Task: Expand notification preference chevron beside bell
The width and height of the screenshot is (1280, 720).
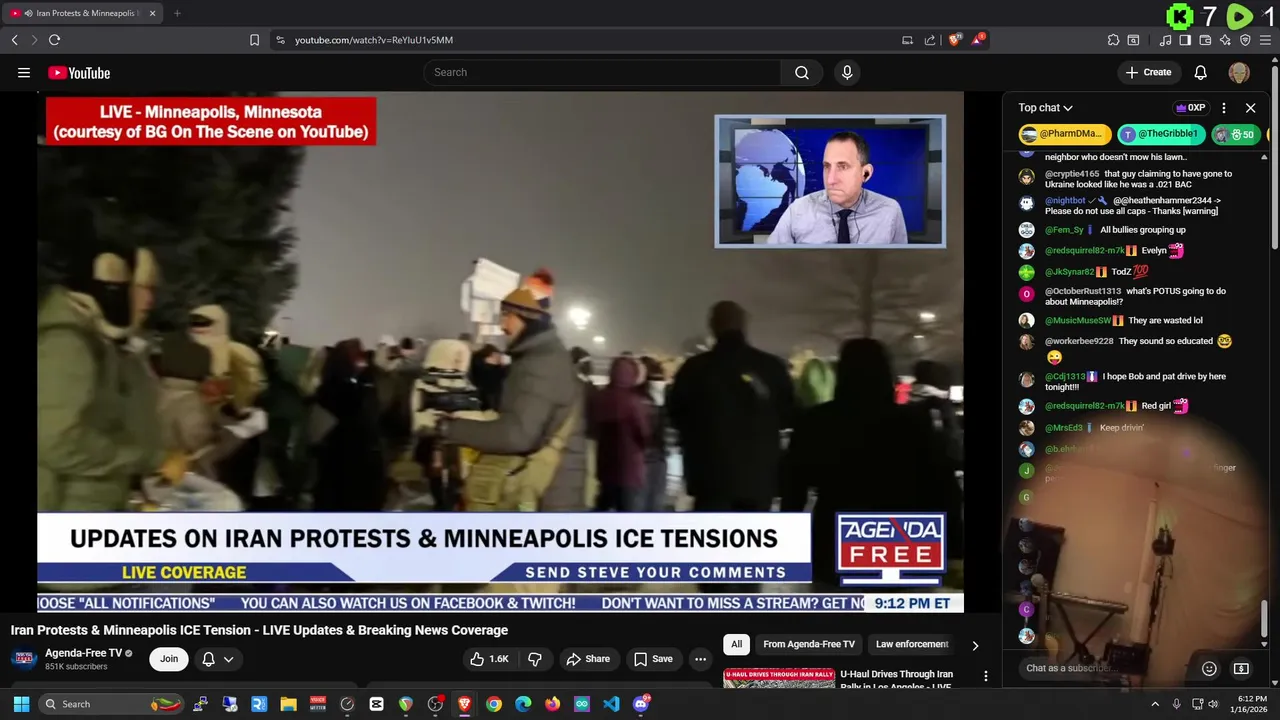Action: pyautogui.click(x=229, y=659)
